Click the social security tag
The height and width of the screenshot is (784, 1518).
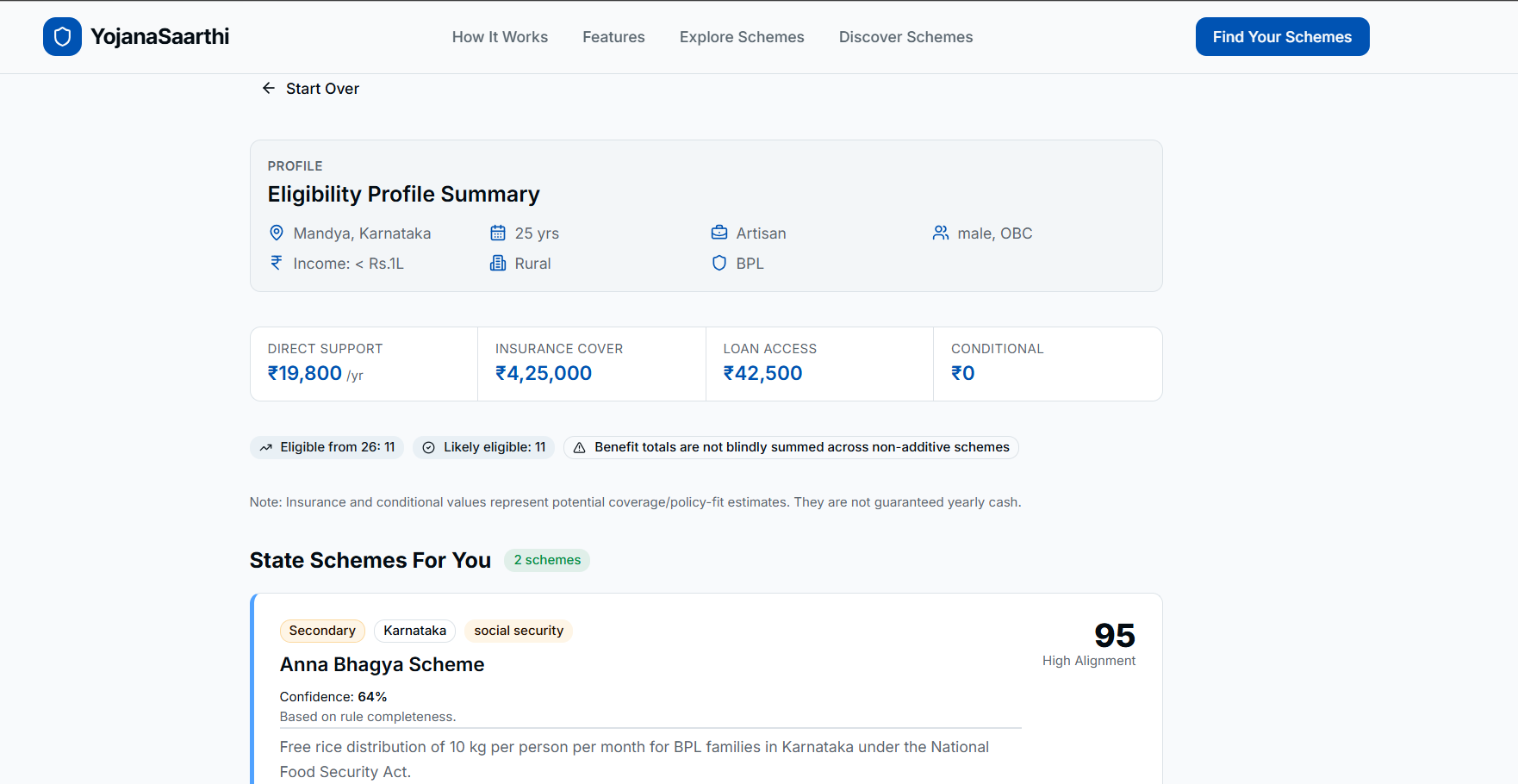pyautogui.click(x=519, y=631)
